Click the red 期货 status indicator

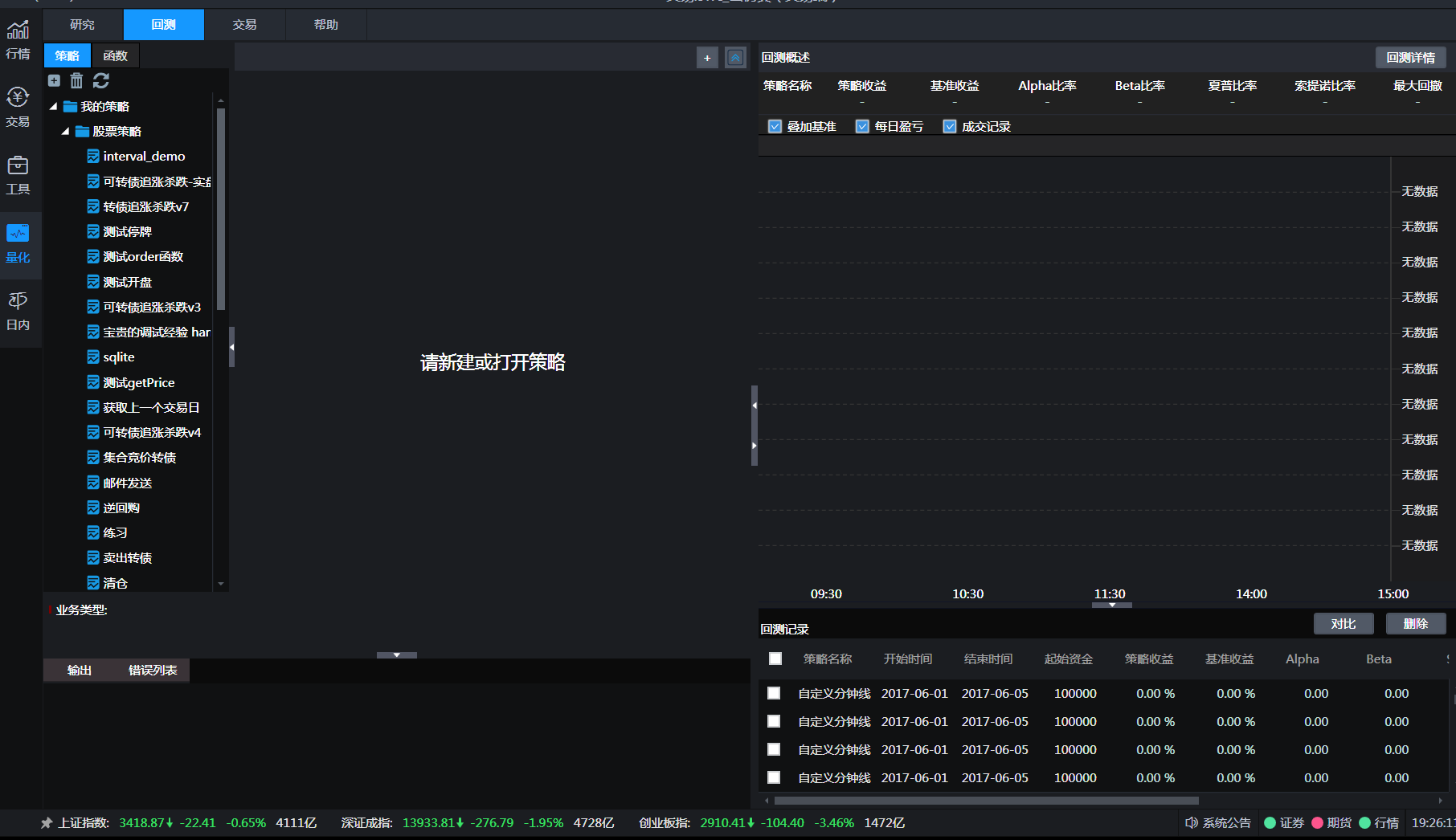[1318, 823]
